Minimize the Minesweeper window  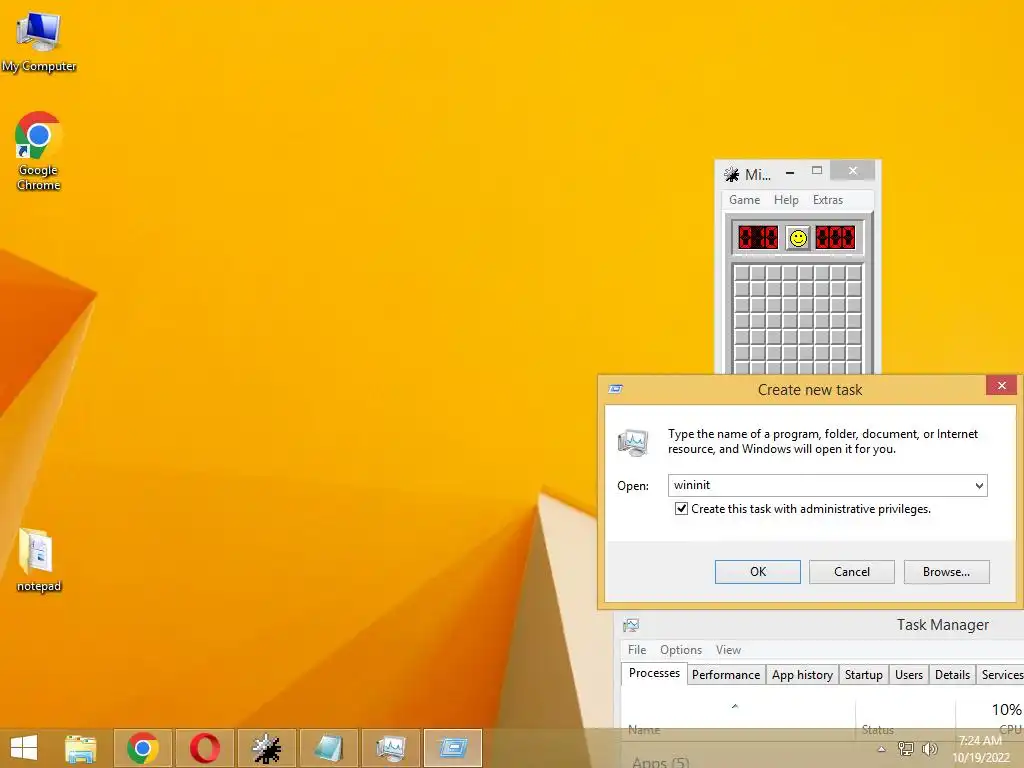click(x=790, y=172)
